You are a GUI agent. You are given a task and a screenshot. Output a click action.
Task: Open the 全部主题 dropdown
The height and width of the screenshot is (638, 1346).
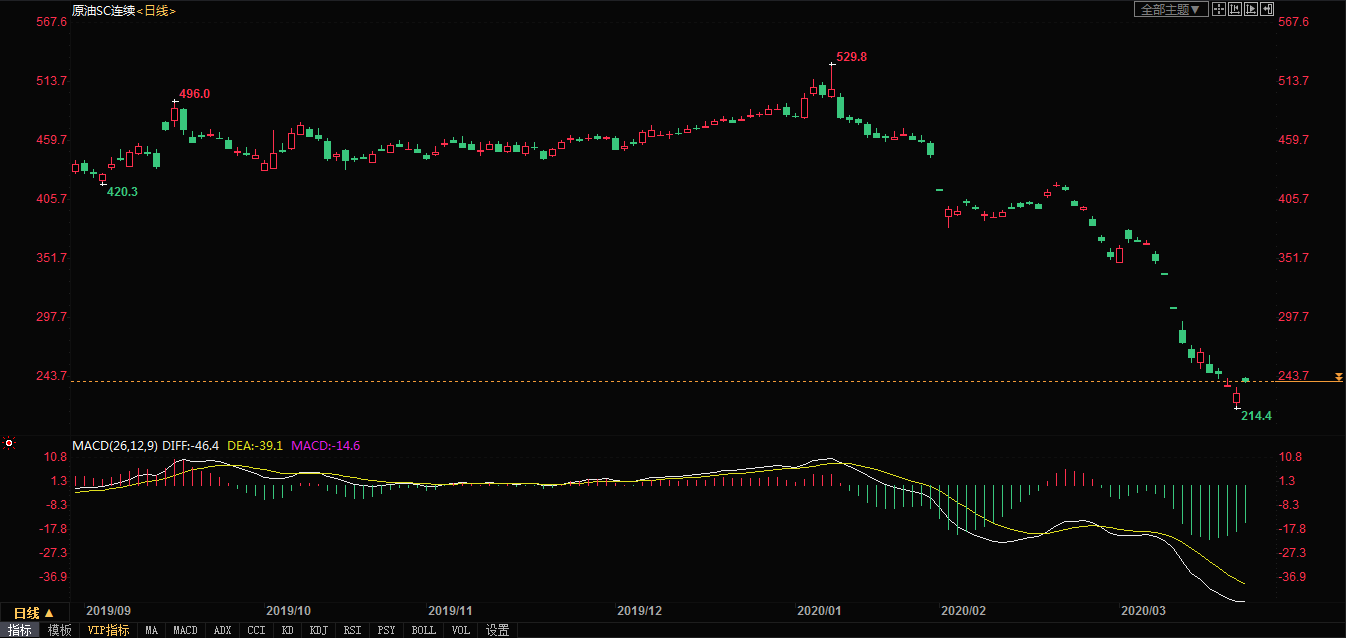(1170, 9)
